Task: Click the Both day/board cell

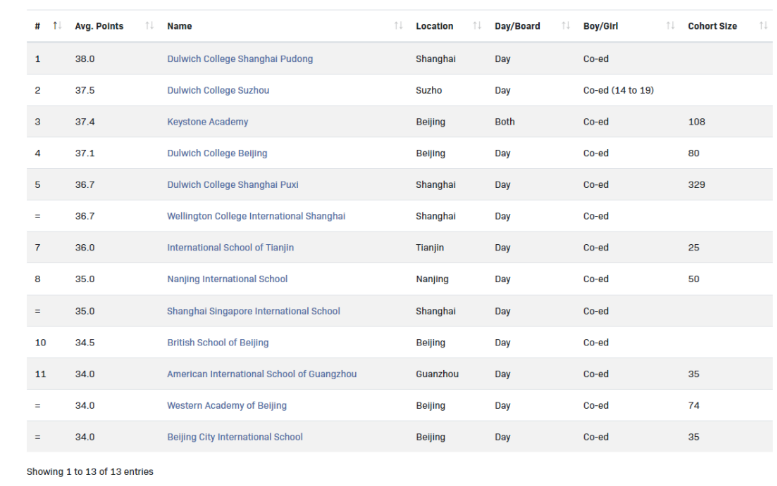Action: 504,121
